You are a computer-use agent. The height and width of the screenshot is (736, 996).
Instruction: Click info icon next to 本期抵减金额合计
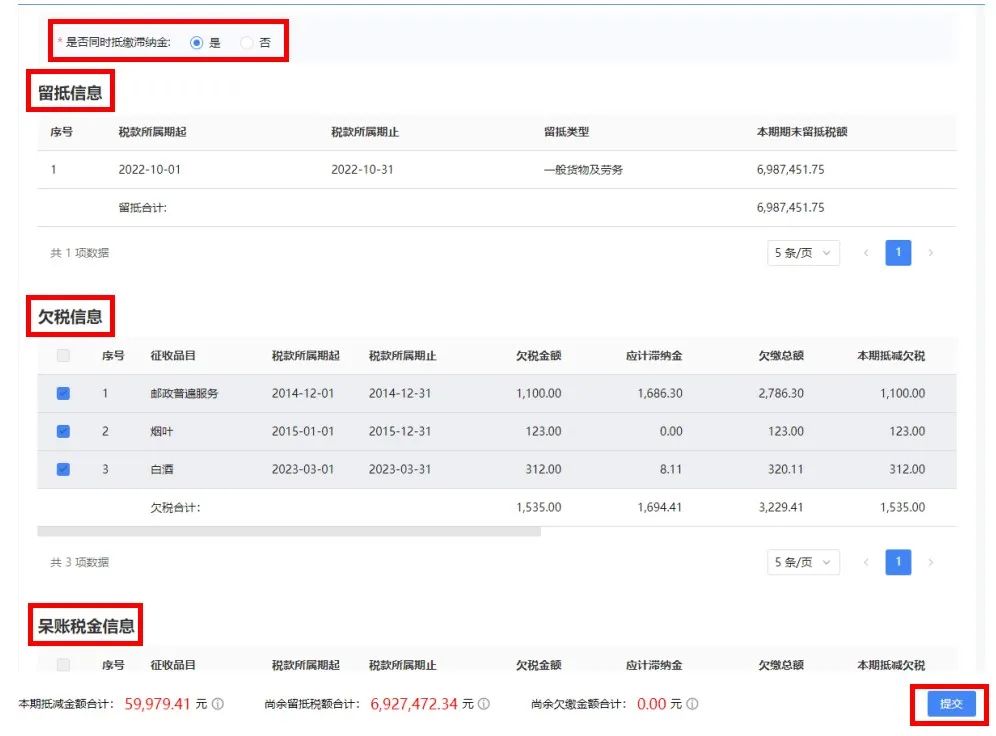tap(218, 704)
